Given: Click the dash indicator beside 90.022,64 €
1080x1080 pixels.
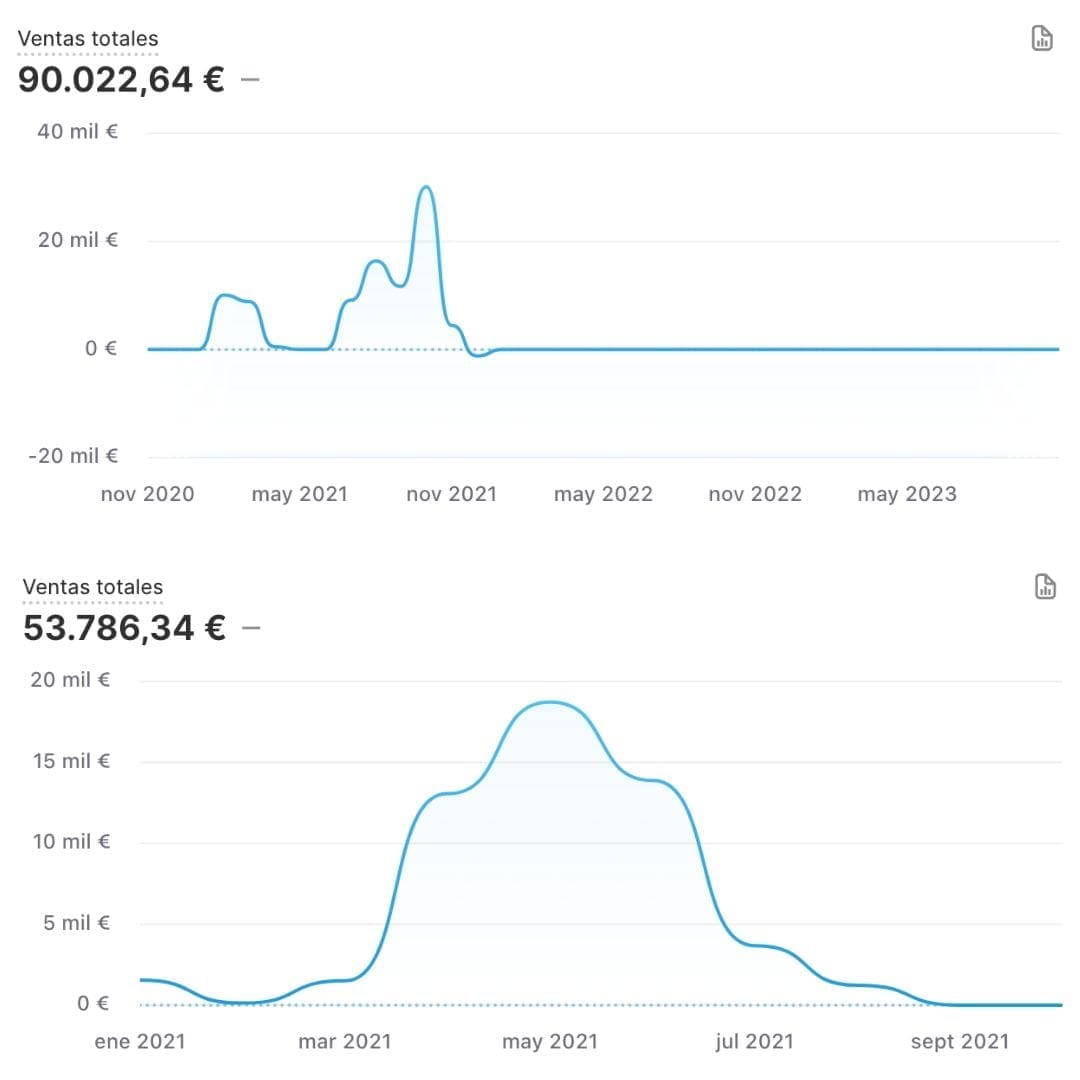Looking at the screenshot, I should (250, 79).
